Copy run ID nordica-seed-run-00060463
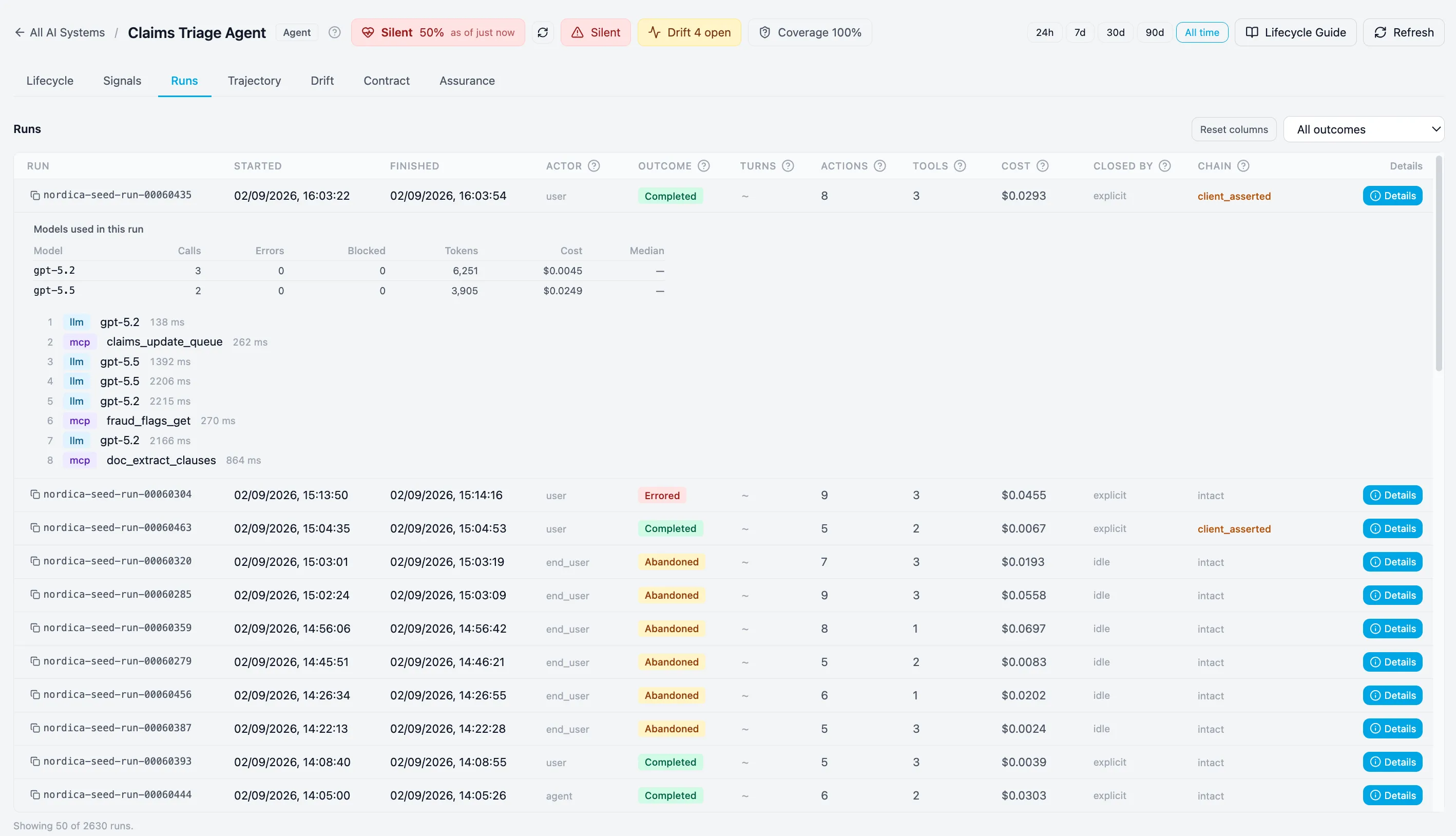 pos(35,528)
